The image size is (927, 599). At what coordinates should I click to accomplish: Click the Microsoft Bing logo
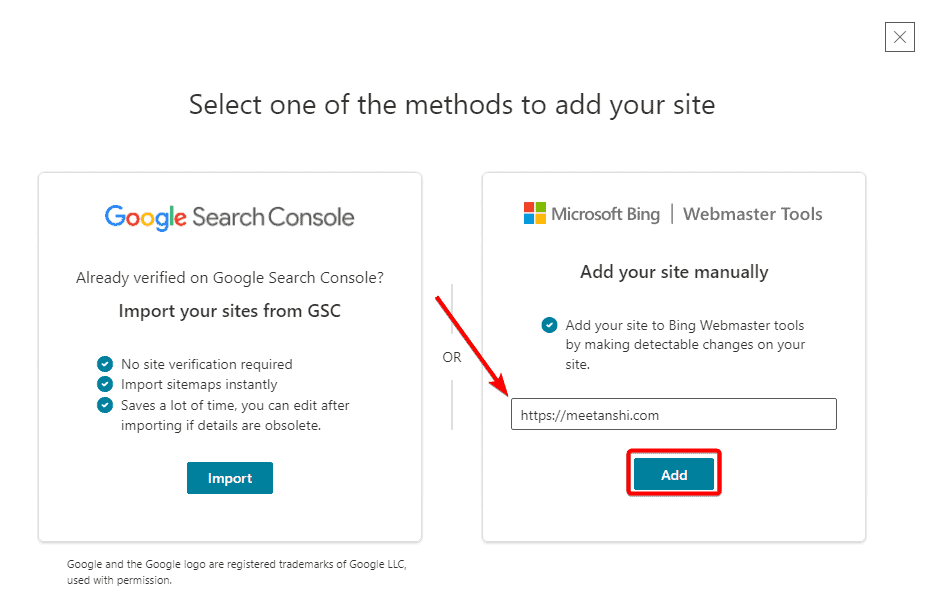coord(591,213)
